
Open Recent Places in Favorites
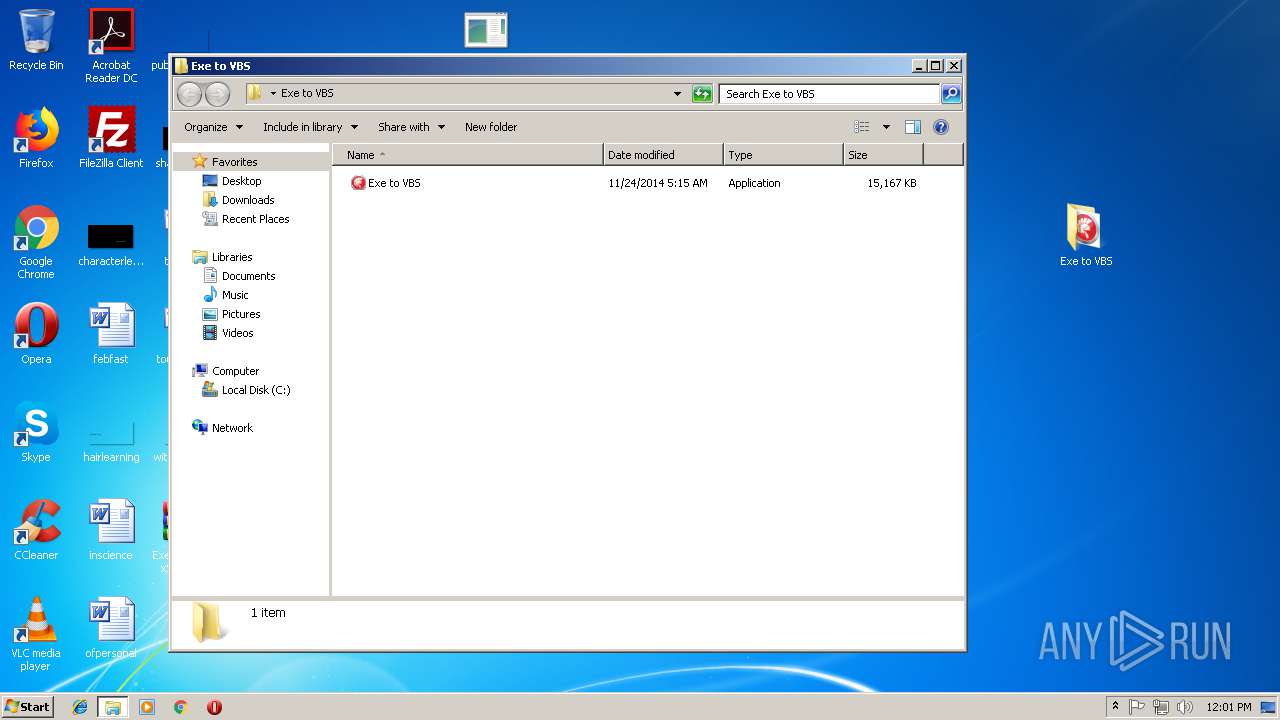coord(255,219)
